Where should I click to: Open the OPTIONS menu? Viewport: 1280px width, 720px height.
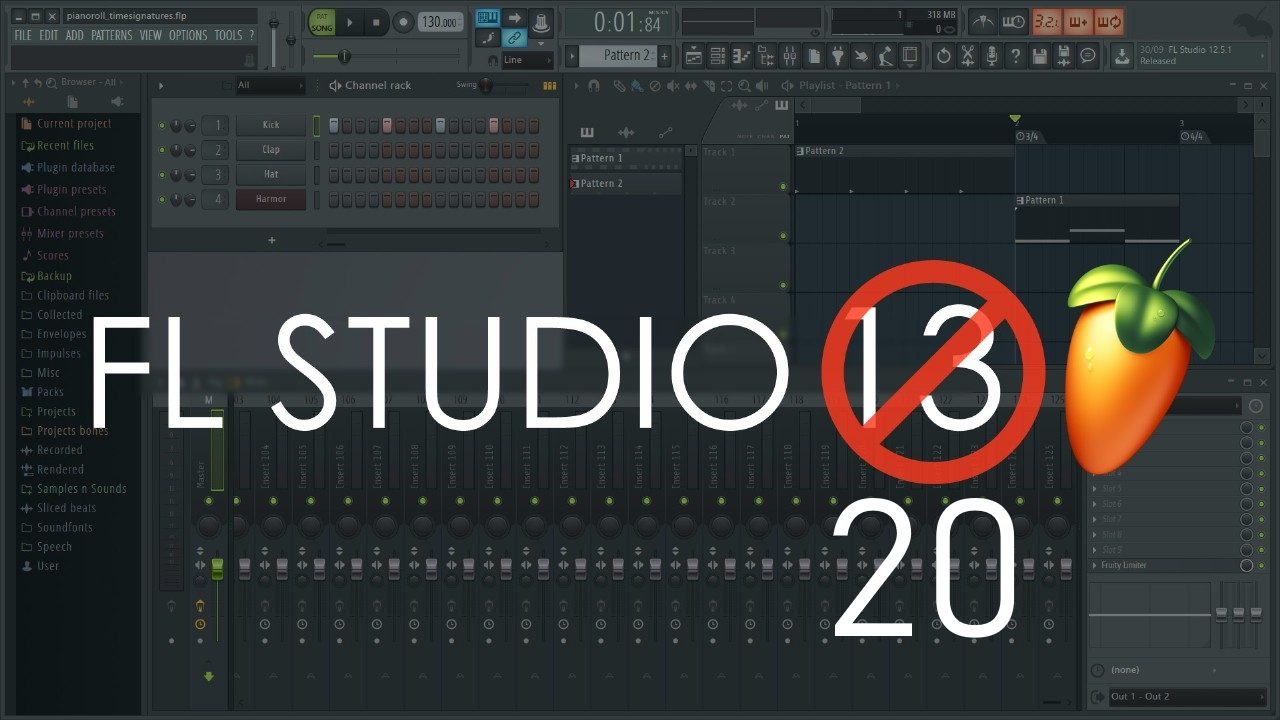click(187, 35)
